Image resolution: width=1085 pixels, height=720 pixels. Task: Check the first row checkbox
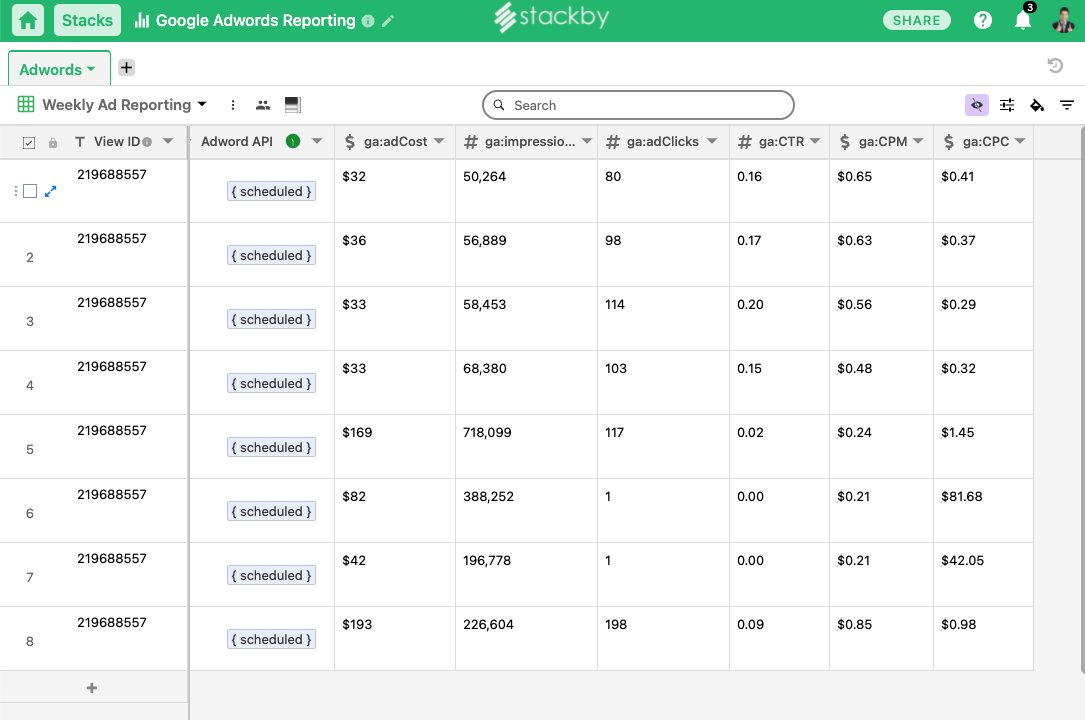tap(30, 191)
